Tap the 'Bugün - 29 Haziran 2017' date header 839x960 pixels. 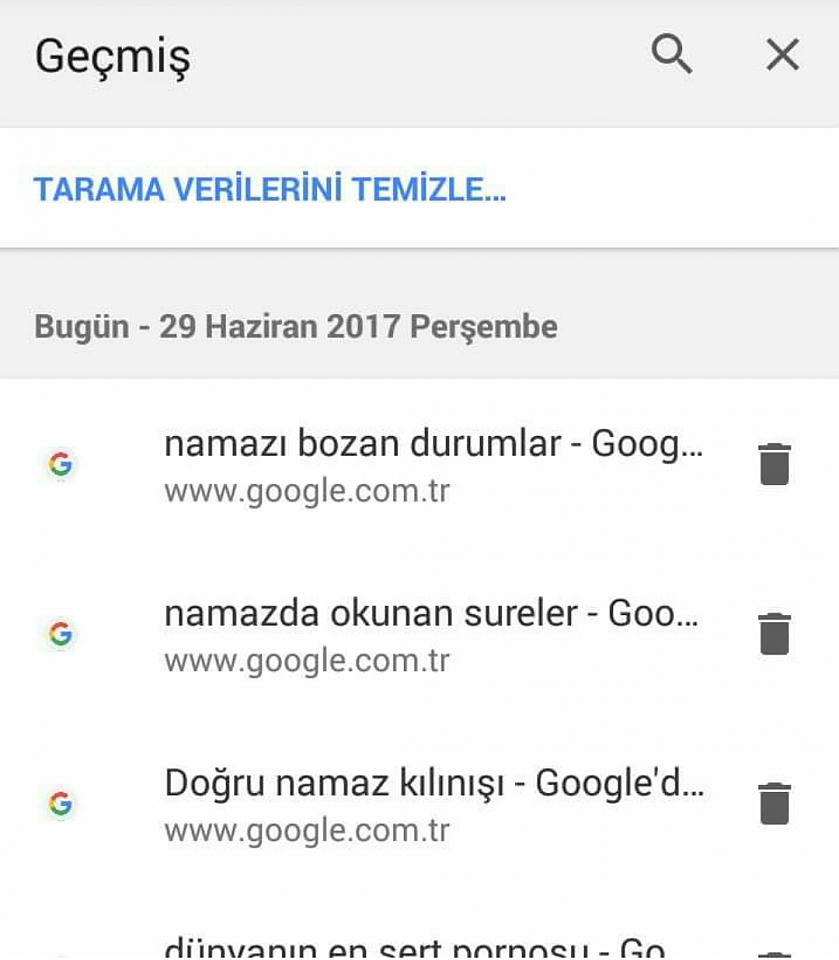point(296,326)
